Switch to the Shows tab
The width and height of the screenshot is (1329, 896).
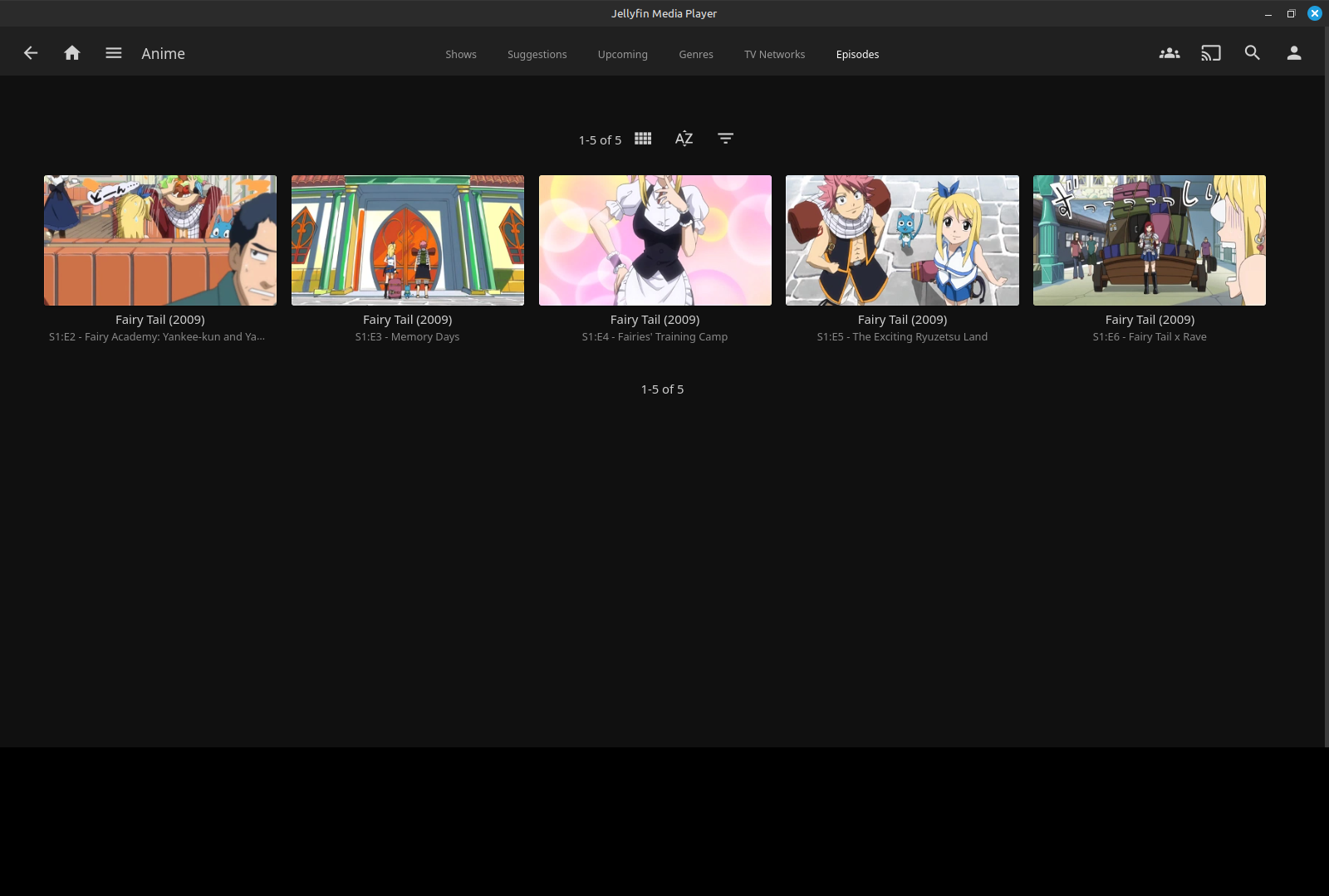point(461,55)
